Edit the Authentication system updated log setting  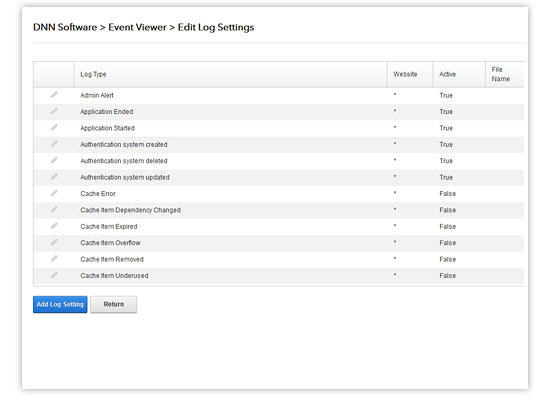pyautogui.click(x=54, y=177)
